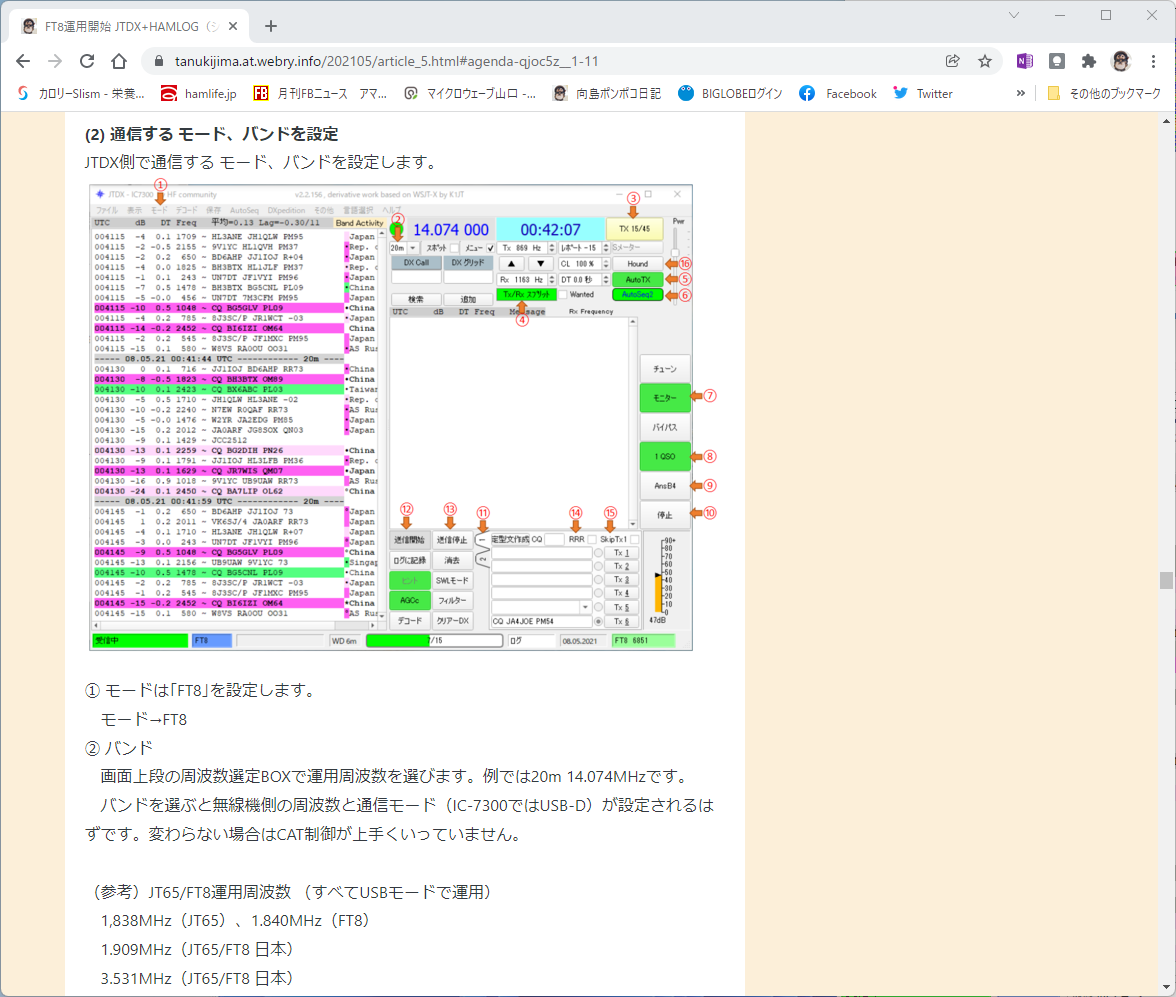The height and width of the screenshot is (997, 1176).
Task: Open the Twitter bookmark
Action: pos(922,93)
